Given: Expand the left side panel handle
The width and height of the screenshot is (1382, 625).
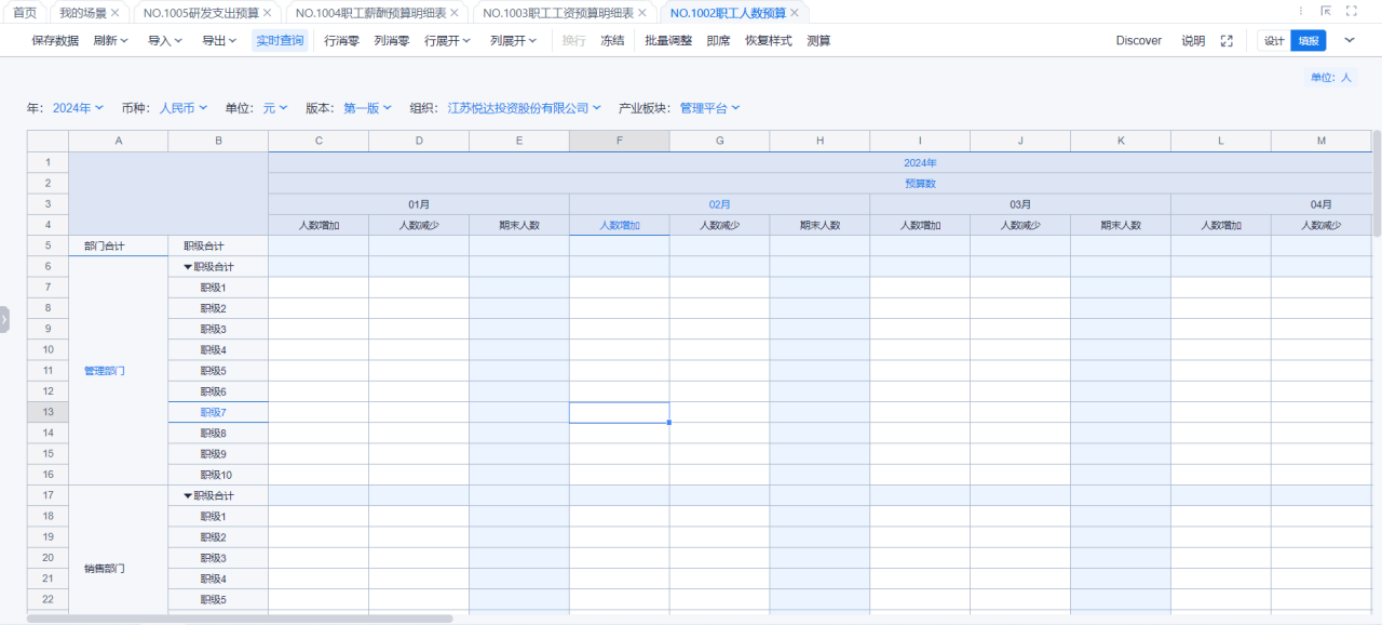Looking at the screenshot, I should [4, 320].
